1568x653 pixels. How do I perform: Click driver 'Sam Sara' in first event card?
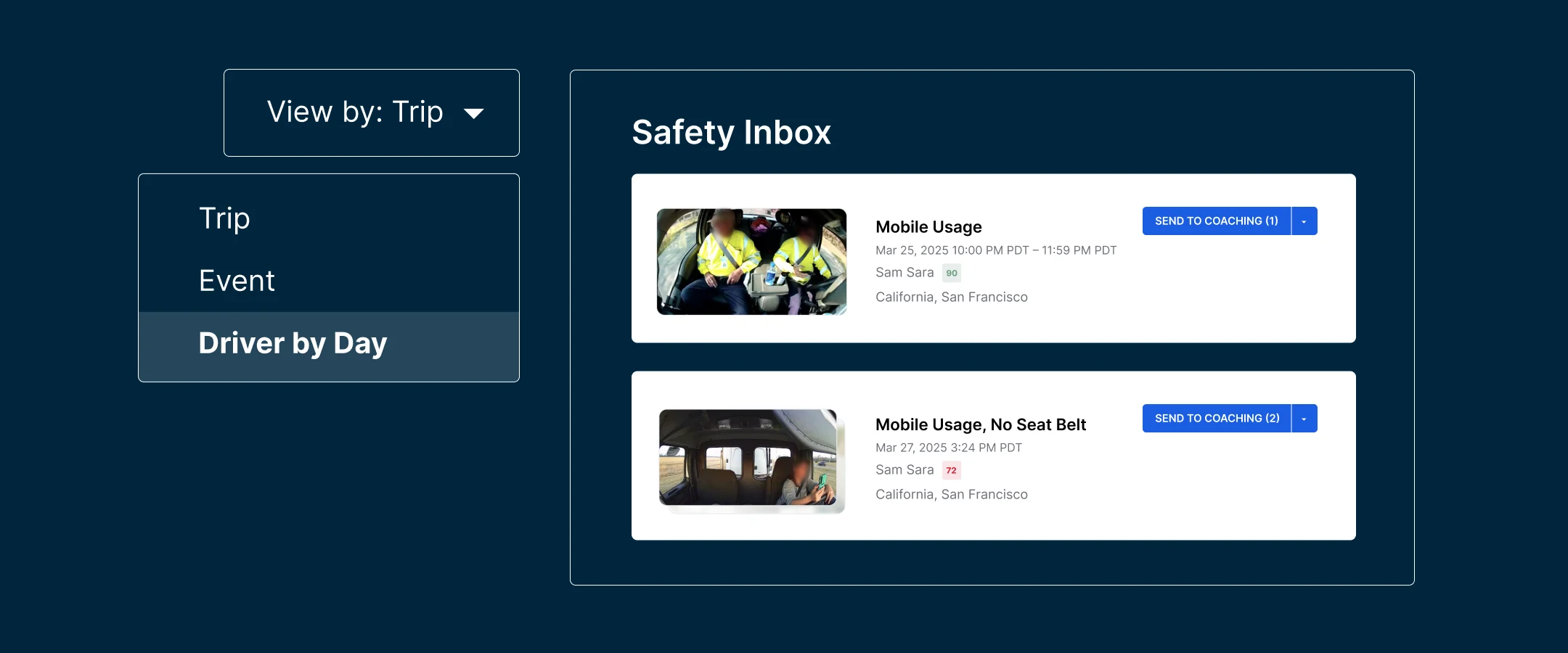(x=906, y=272)
